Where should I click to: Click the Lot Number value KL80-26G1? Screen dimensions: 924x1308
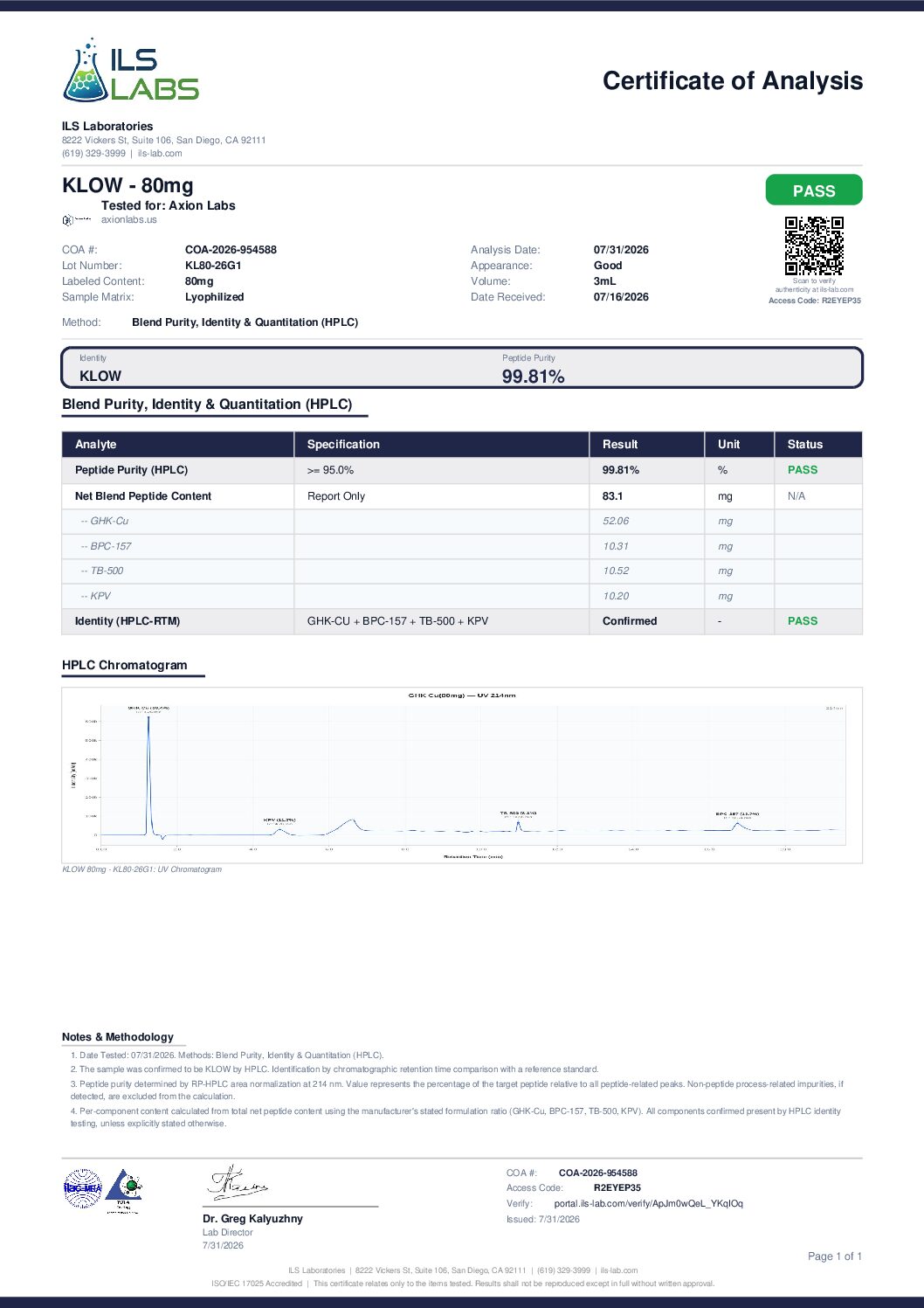tap(213, 266)
